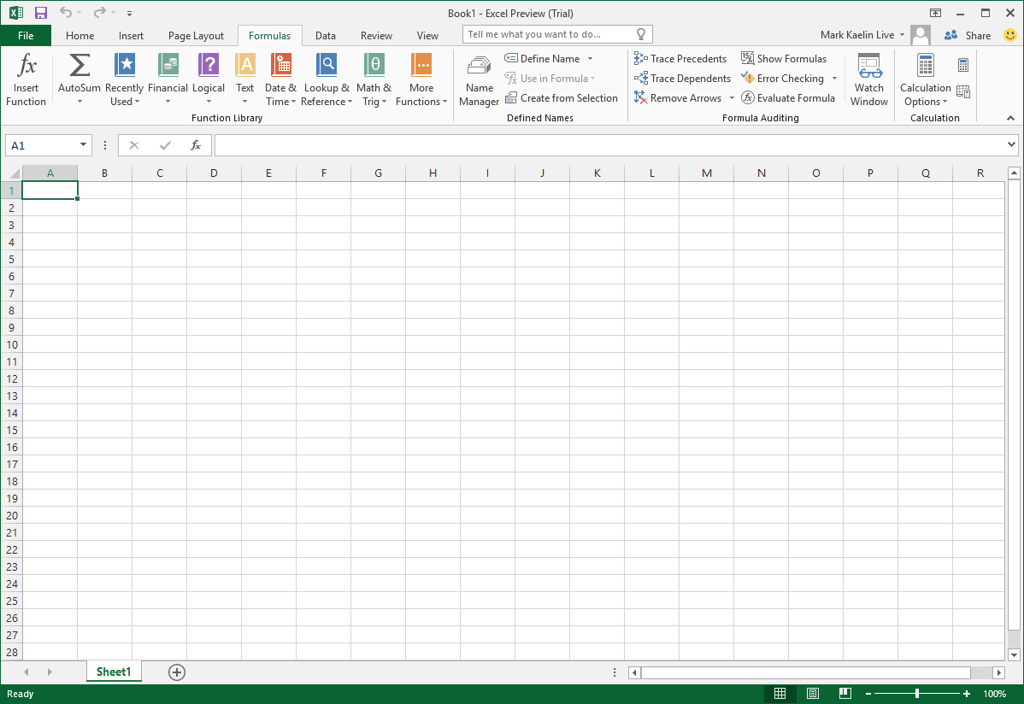The image size is (1024, 704).
Task: Click the user account avatar picture
Action: [920, 35]
